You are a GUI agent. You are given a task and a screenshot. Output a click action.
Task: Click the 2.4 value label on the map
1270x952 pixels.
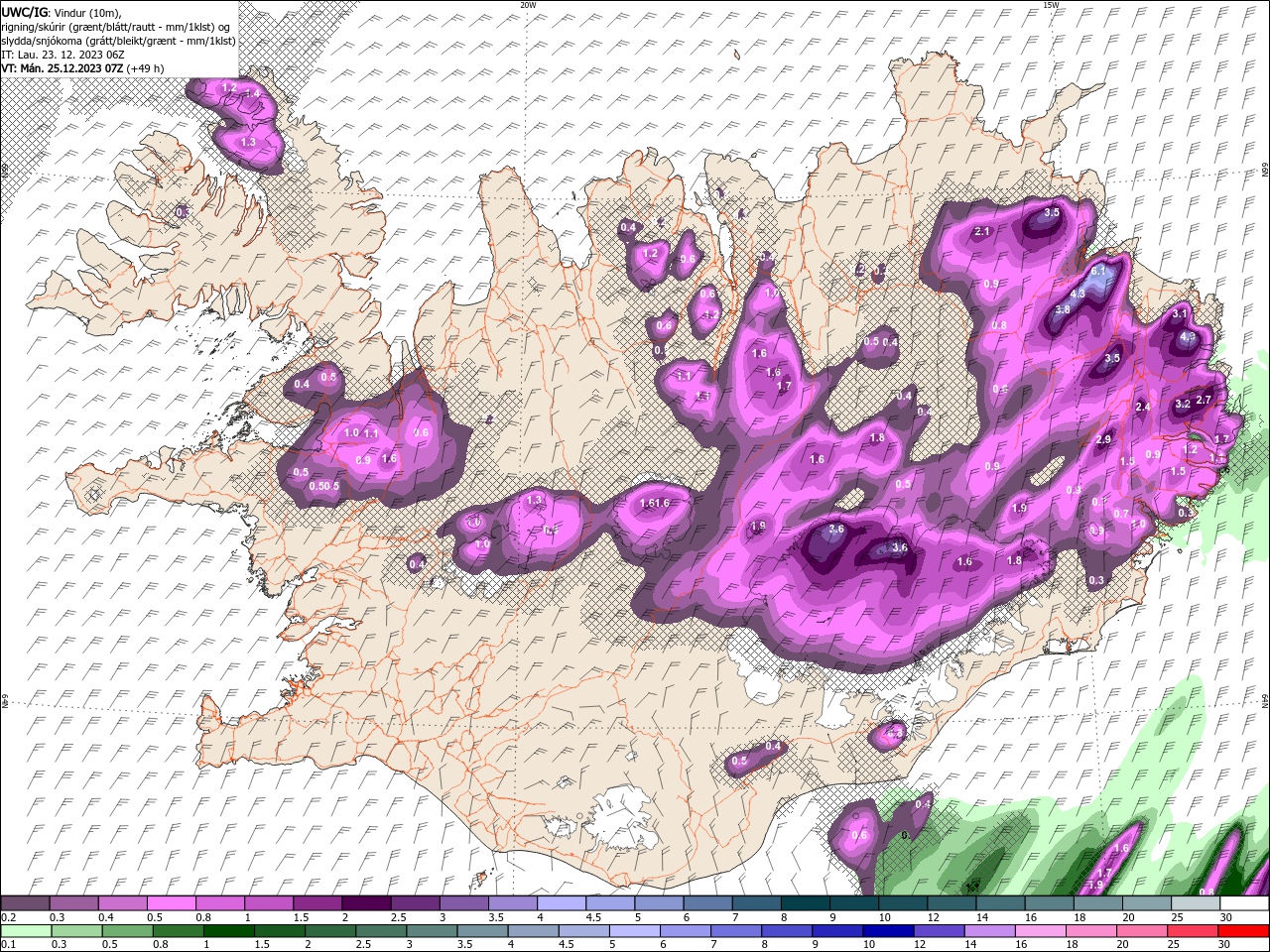pyautogui.click(x=1143, y=407)
